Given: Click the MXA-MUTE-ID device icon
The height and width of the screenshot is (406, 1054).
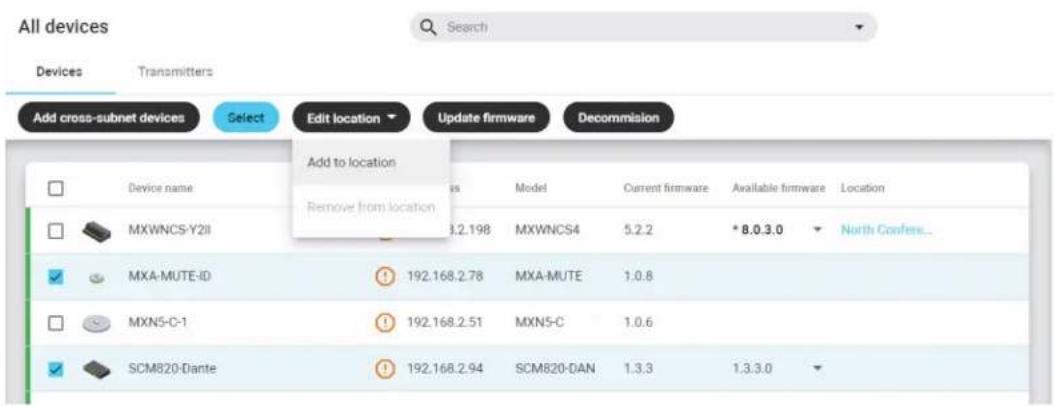Looking at the screenshot, I should click(x=96, y=277).
